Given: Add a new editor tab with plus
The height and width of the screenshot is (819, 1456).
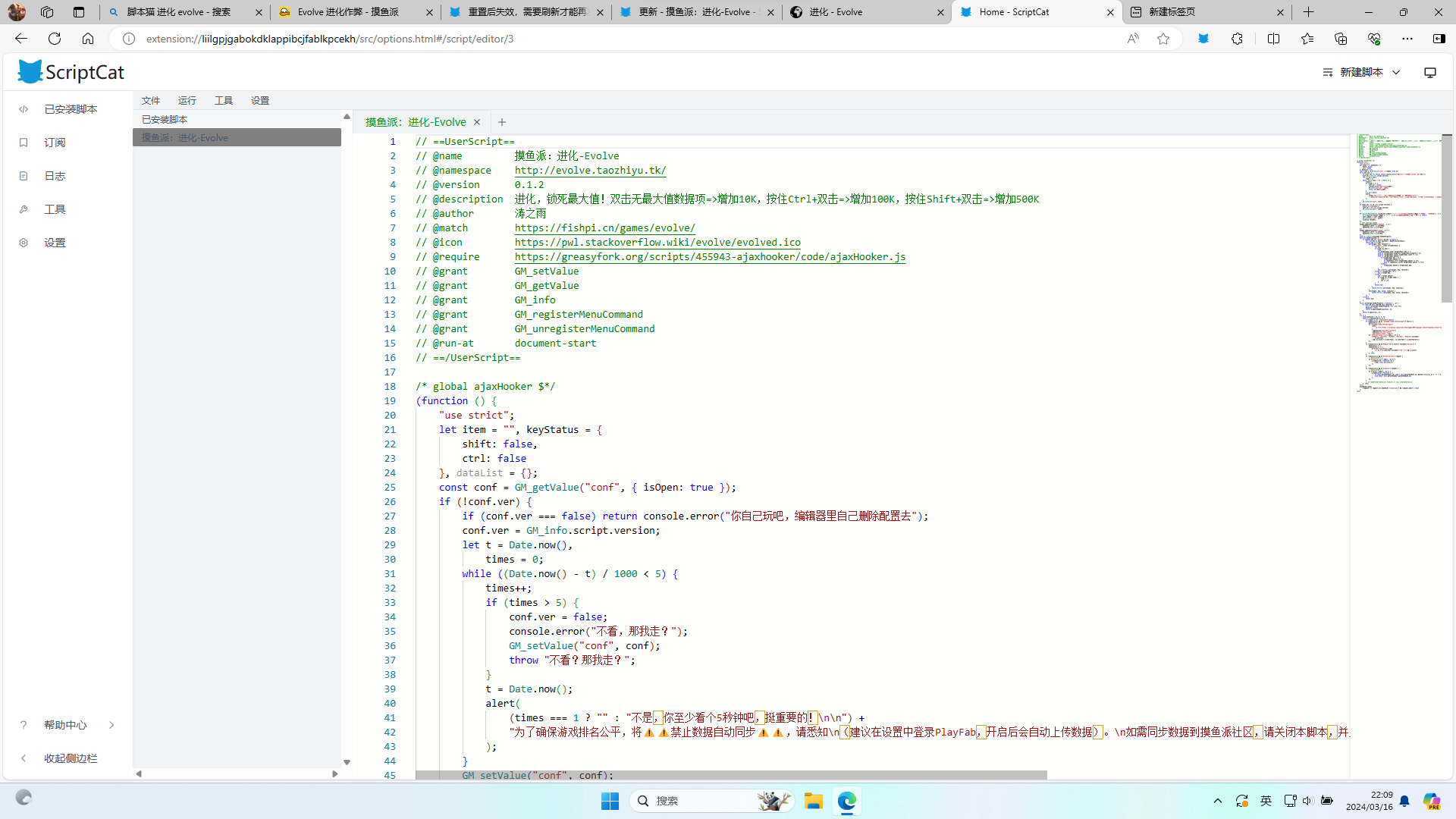Looking at the screenshot, I should pyautogui.click(x=502, y=122).
